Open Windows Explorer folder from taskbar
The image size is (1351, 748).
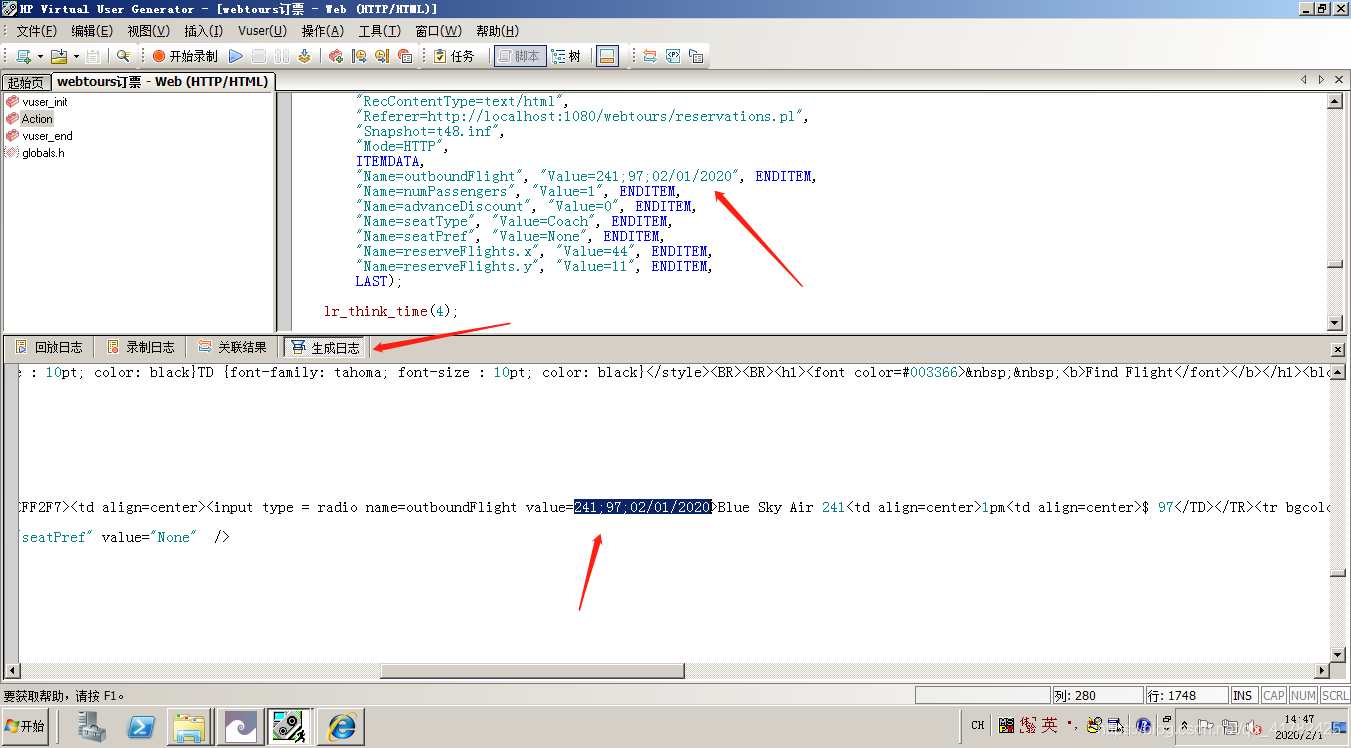[188, 726]
